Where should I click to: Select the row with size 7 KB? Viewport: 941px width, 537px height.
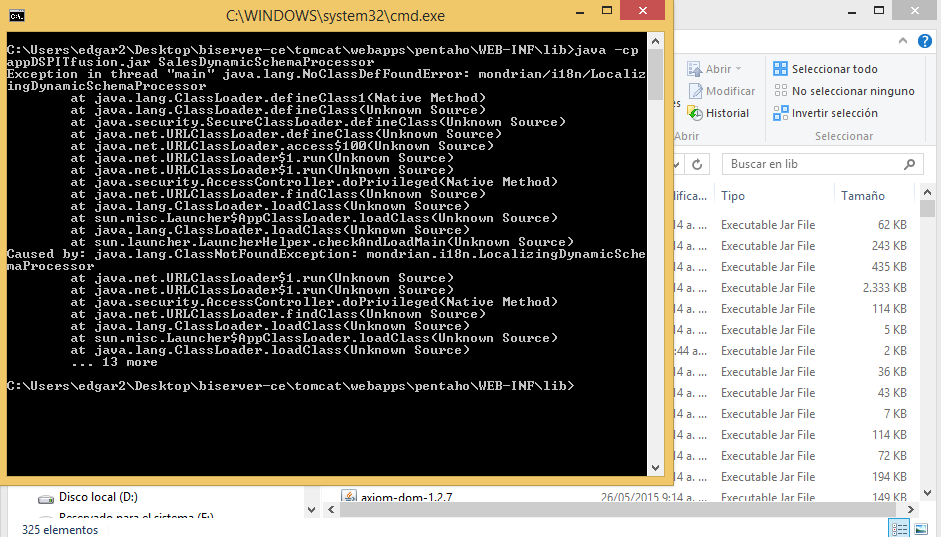[x=796, y=414]
